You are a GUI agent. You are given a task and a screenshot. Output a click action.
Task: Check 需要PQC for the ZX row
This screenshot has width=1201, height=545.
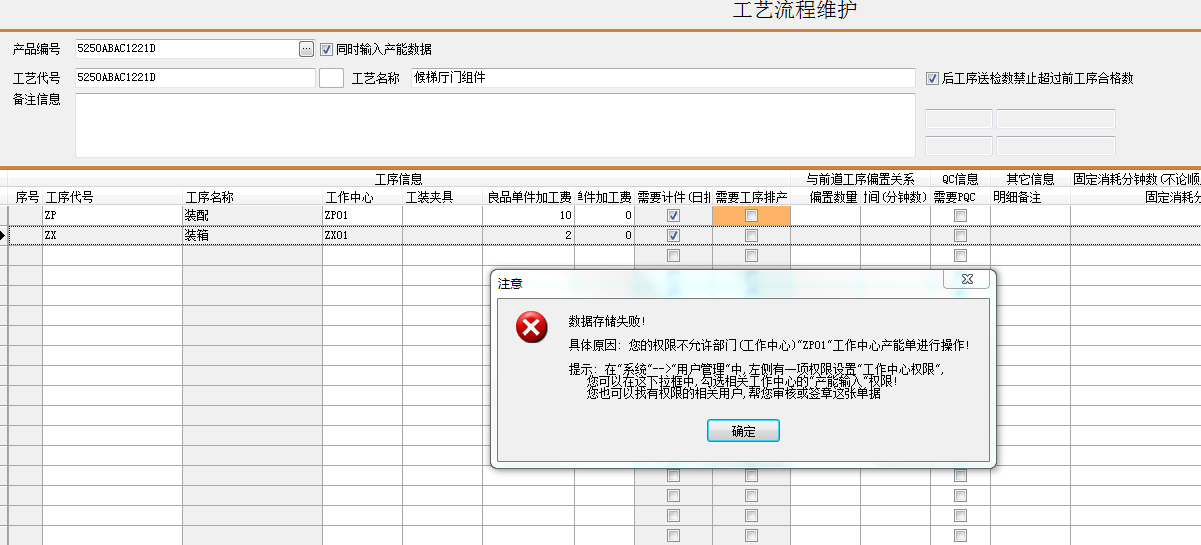click(x=960, y=236)
